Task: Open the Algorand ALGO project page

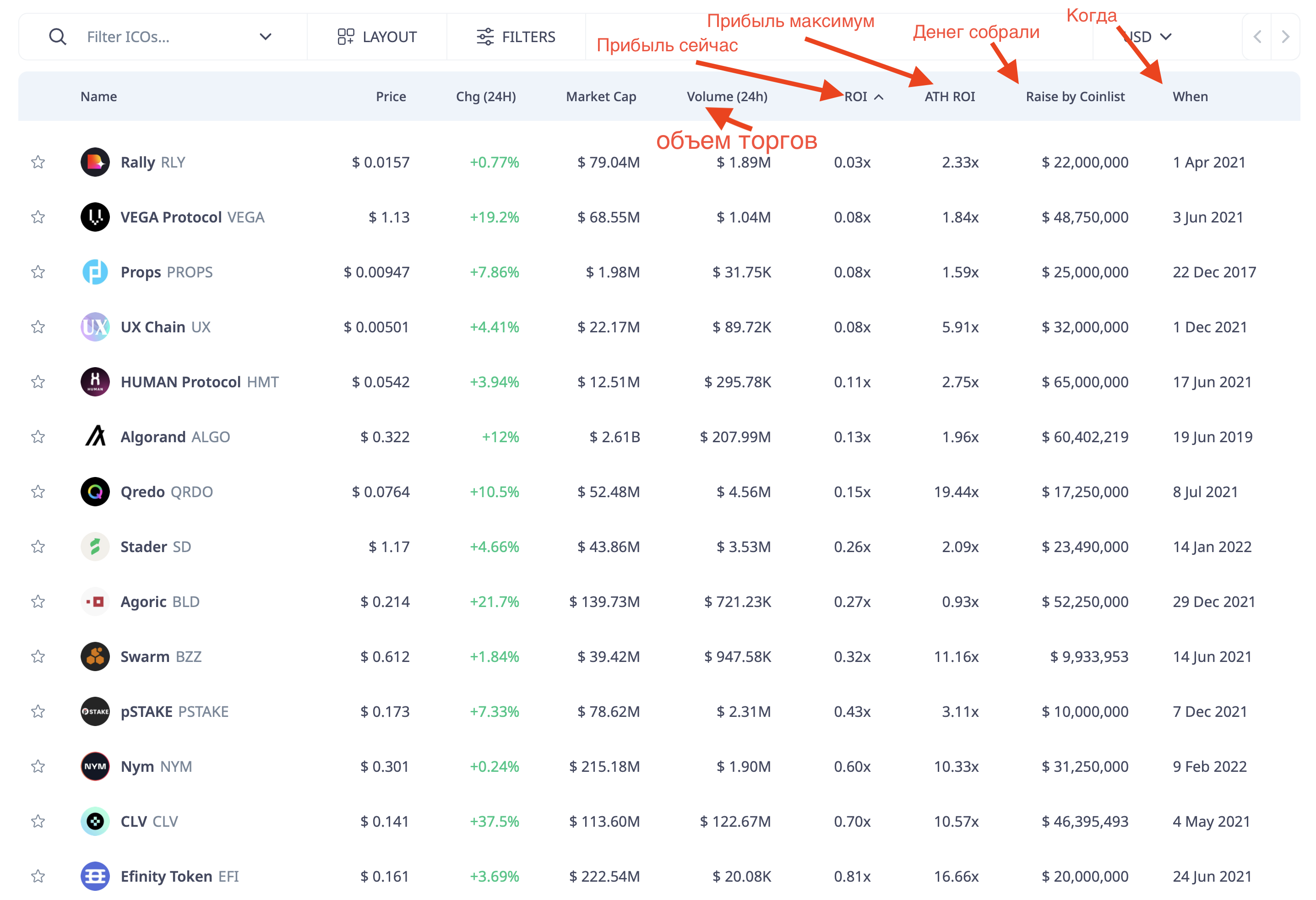Action: (x=175, y=437)
